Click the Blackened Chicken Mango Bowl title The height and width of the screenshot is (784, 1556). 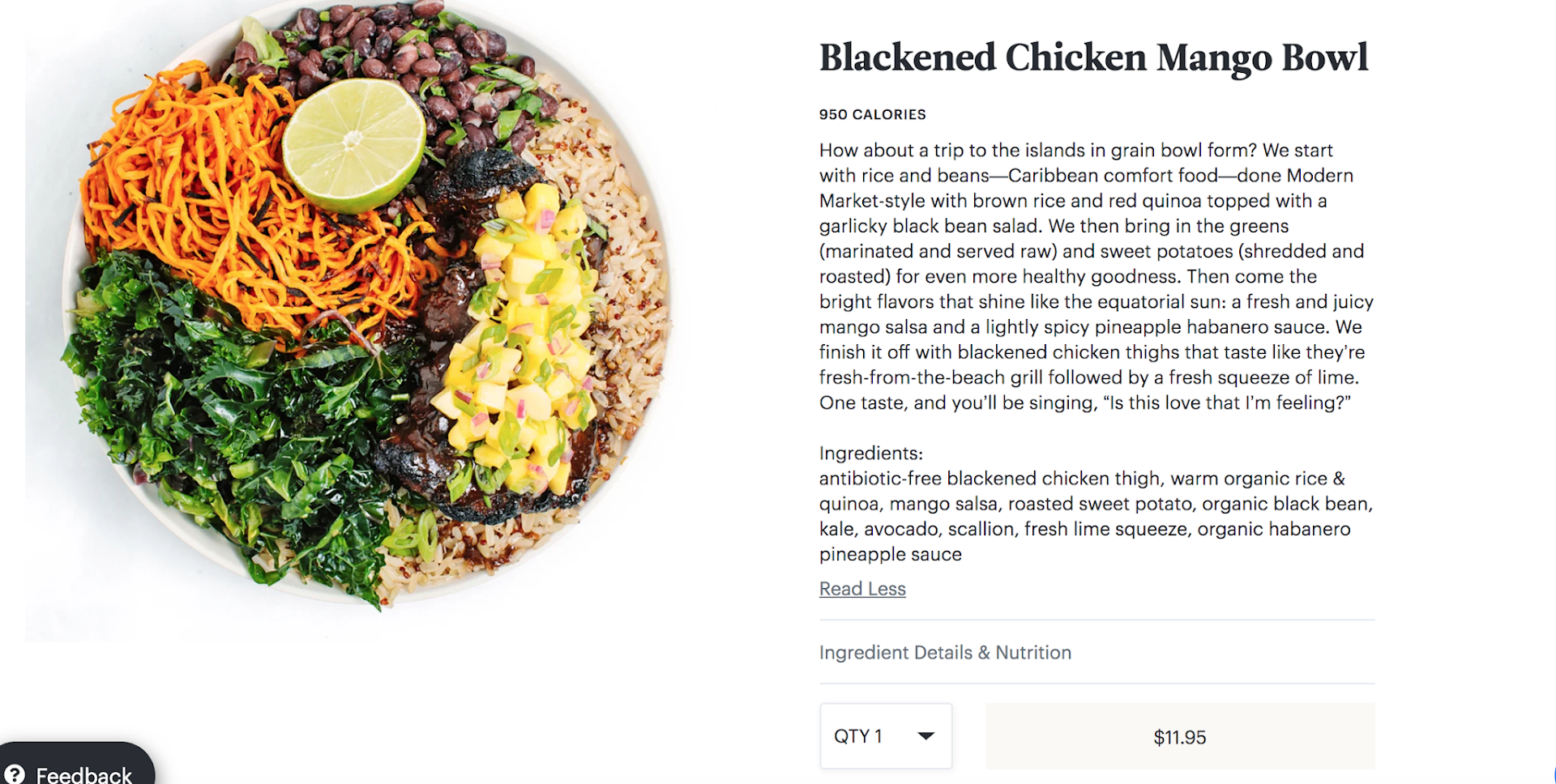pyautogui.click(x=1093, y=58)
